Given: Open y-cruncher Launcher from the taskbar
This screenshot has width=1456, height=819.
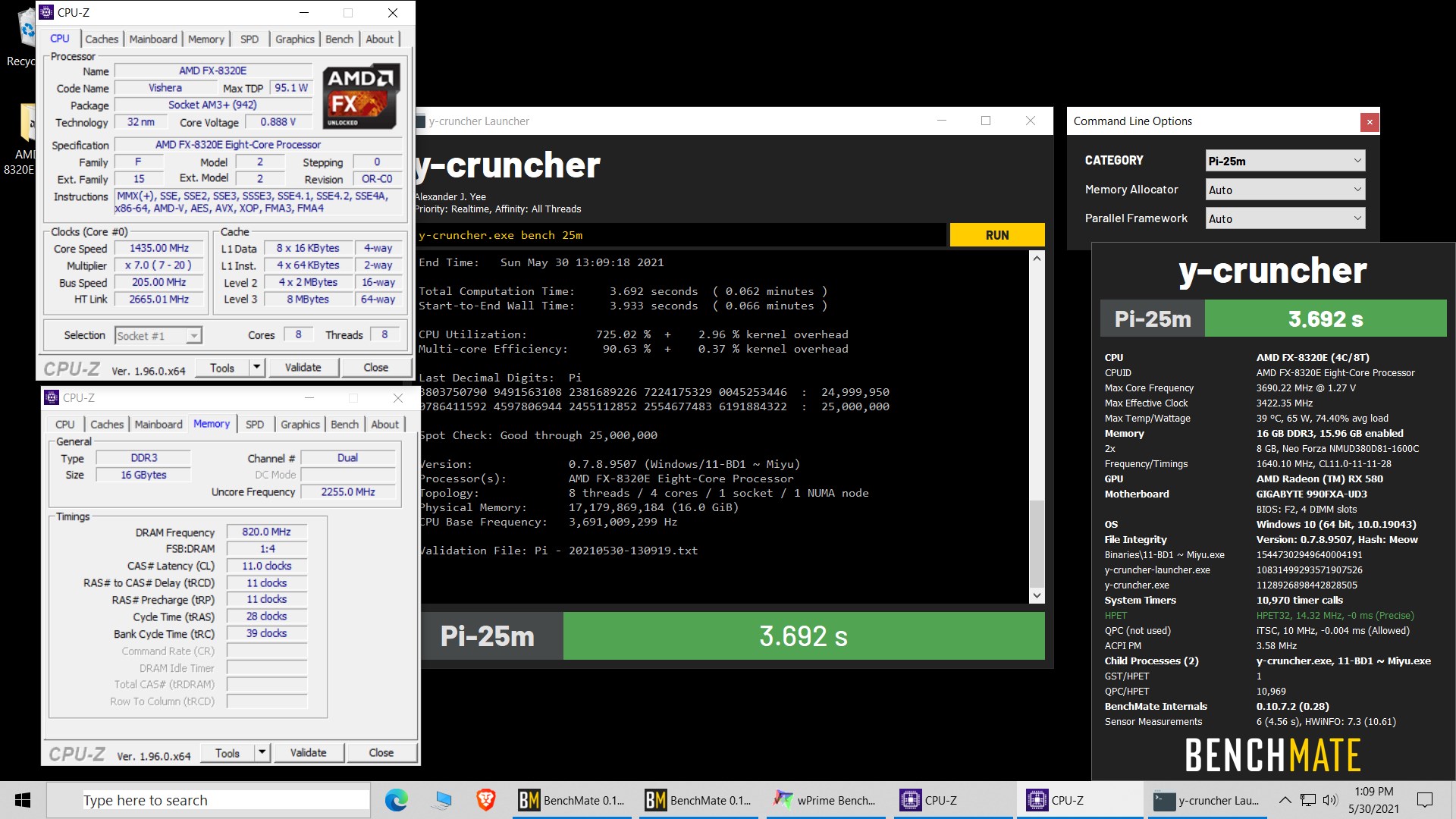Looking at the screenshot, I should (1207, 800).
